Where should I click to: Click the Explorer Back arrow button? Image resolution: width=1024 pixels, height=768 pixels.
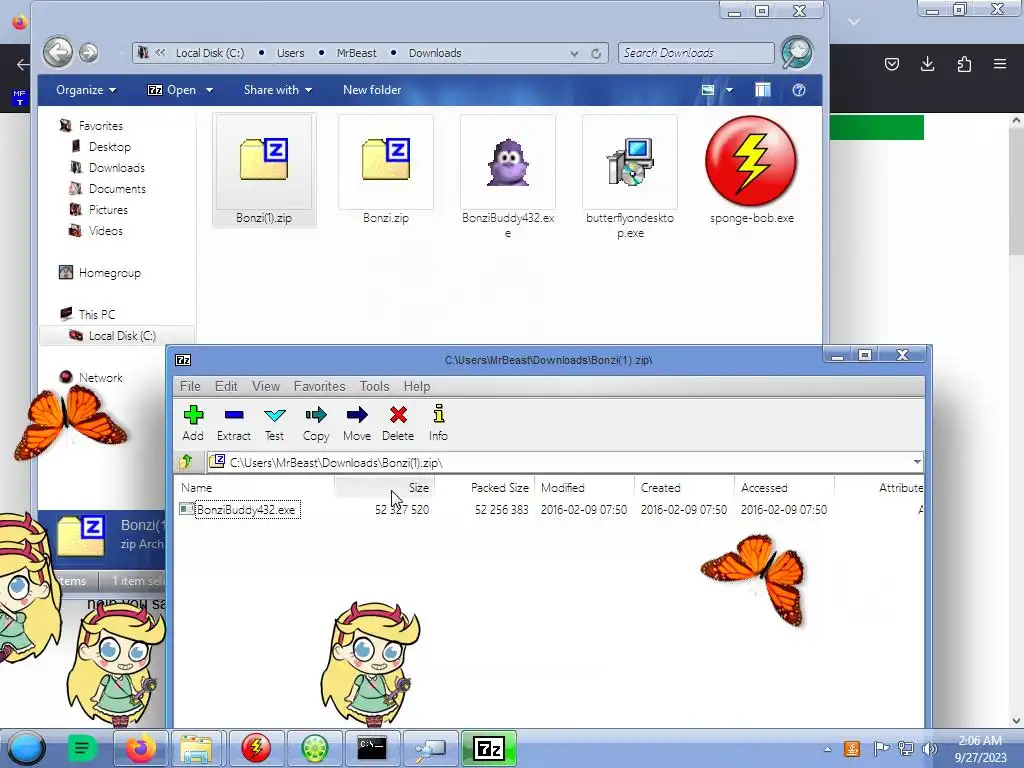click(57, 52)
